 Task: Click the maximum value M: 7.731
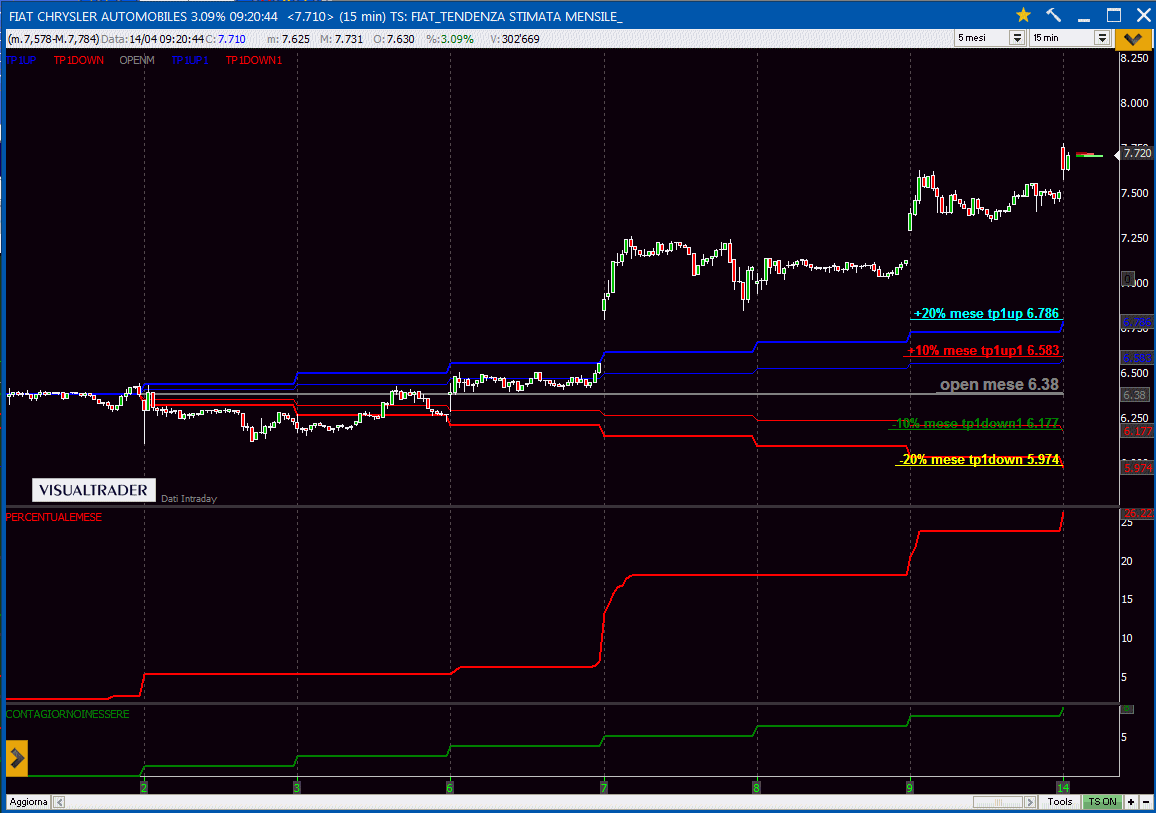(341, 39)
